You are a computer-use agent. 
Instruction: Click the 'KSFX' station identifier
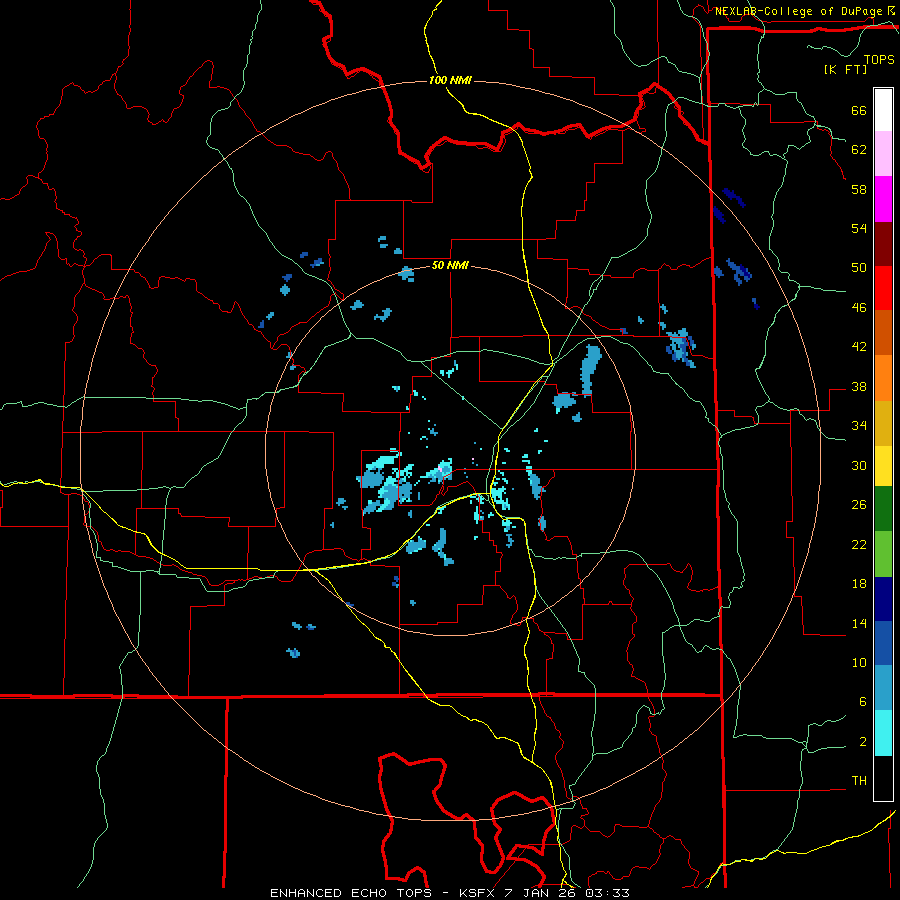pos(478,893)
